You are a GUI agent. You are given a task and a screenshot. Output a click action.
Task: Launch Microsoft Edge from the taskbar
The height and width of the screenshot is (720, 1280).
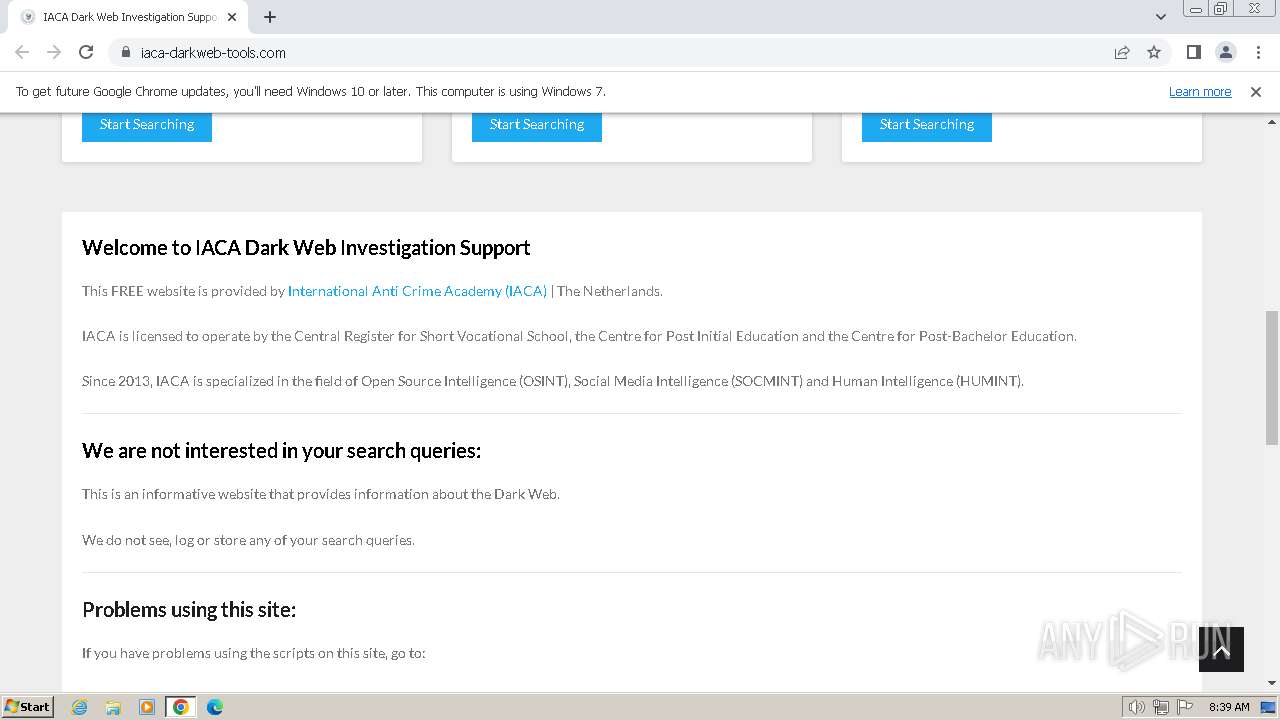pyautogui.click(x=215, y=707)
